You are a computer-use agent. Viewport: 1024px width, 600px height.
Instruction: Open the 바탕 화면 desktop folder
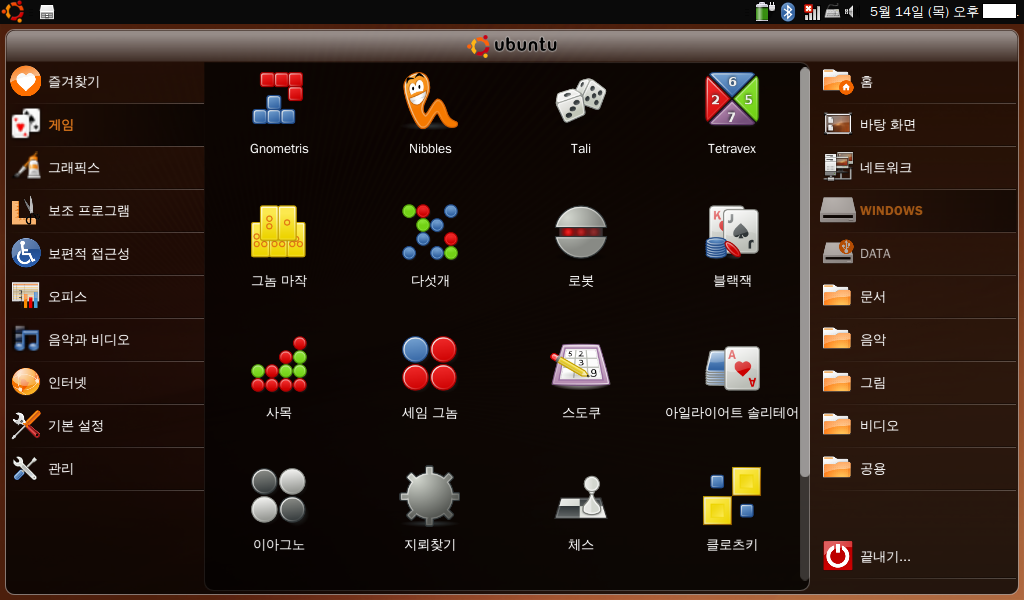point(918,125)
